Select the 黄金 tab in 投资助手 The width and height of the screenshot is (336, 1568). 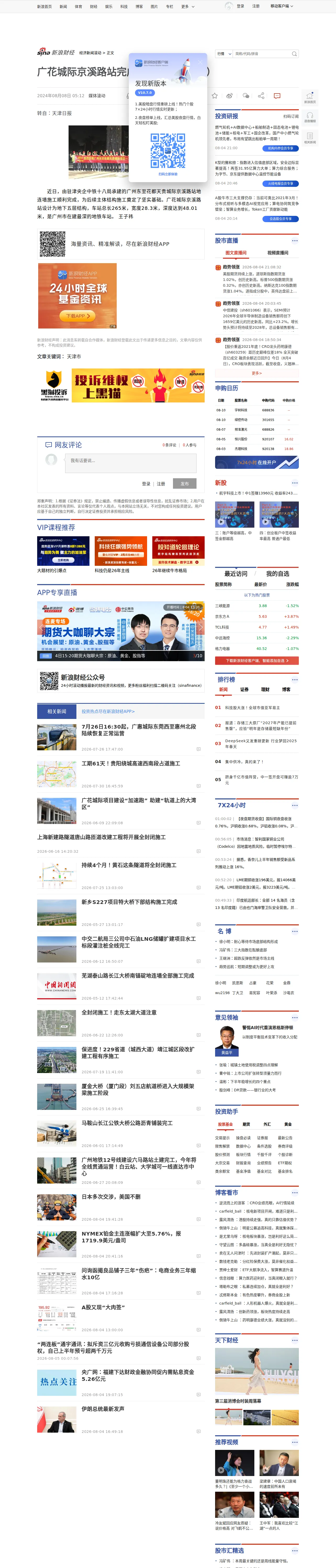288,1124
